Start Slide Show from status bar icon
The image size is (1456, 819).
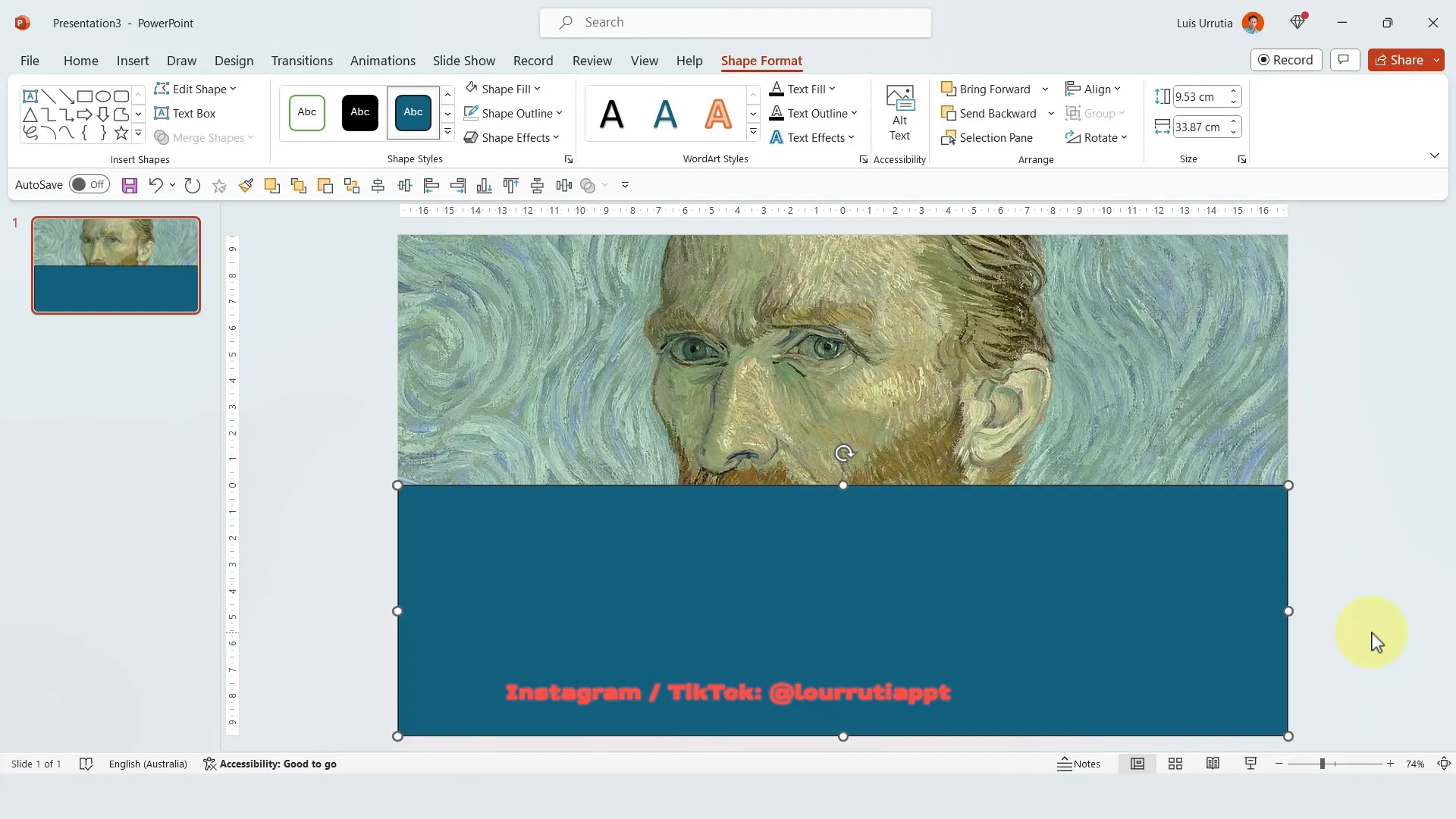tap(1251, 764)
